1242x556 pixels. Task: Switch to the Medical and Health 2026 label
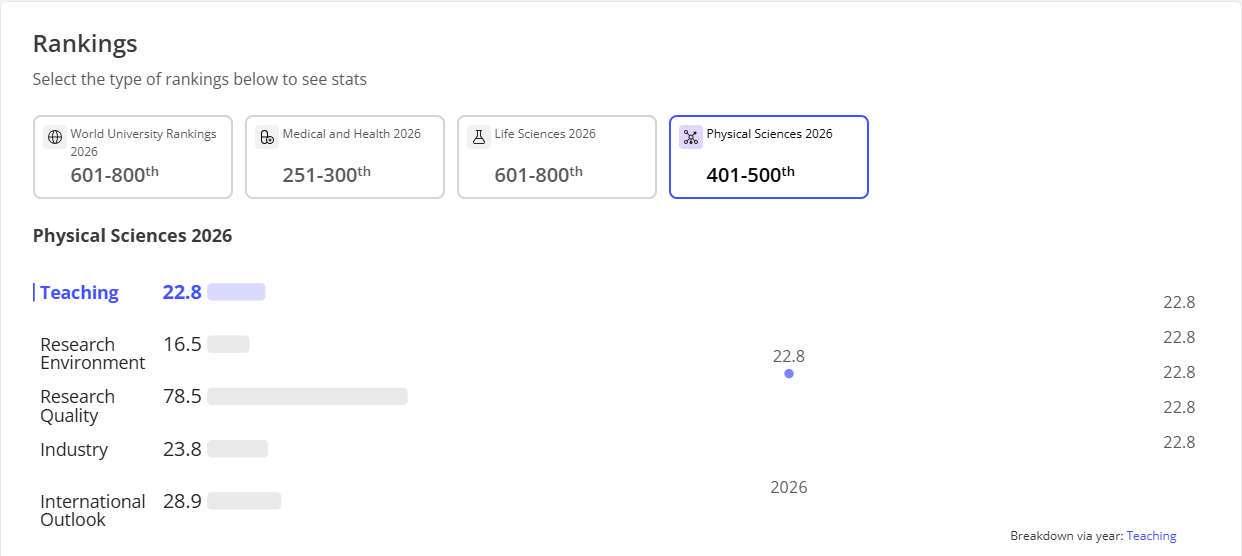tap(351, 134)
